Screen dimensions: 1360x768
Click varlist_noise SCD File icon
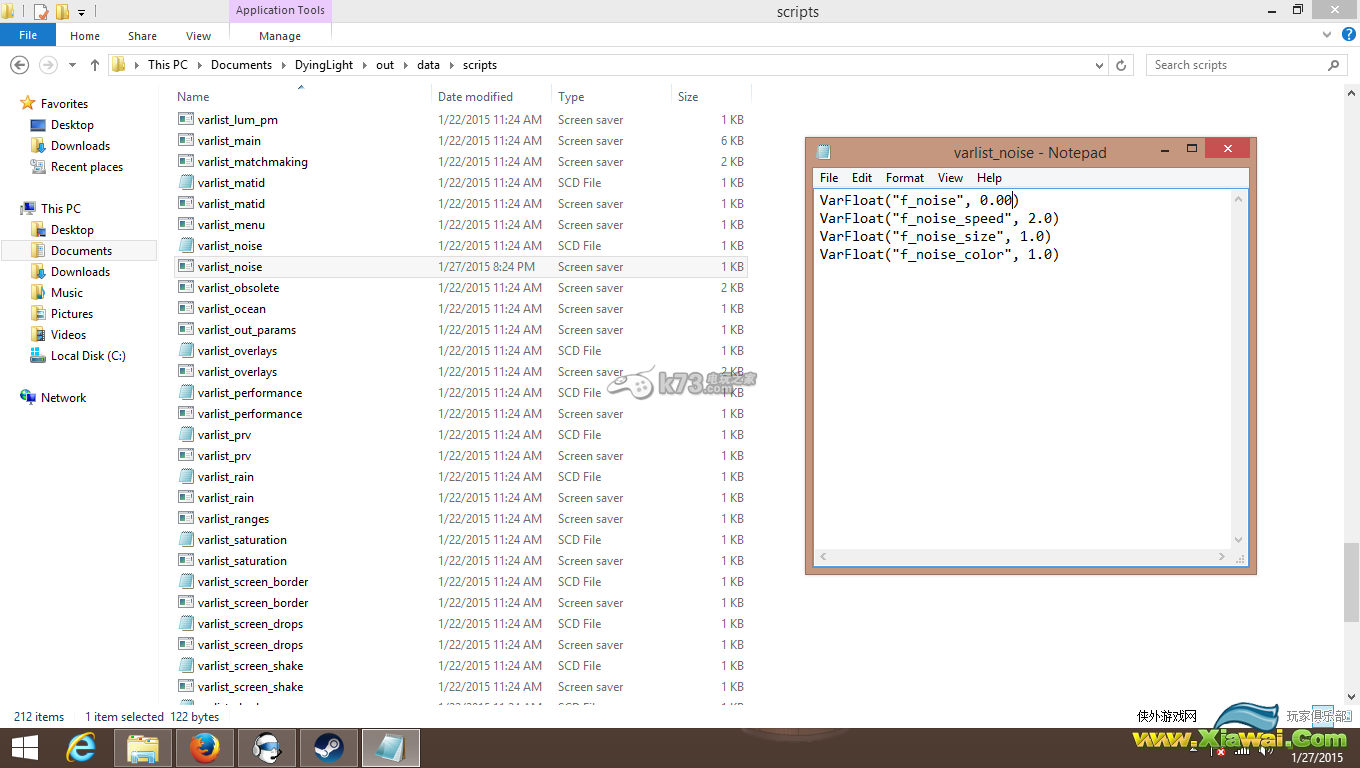(186, 245)
